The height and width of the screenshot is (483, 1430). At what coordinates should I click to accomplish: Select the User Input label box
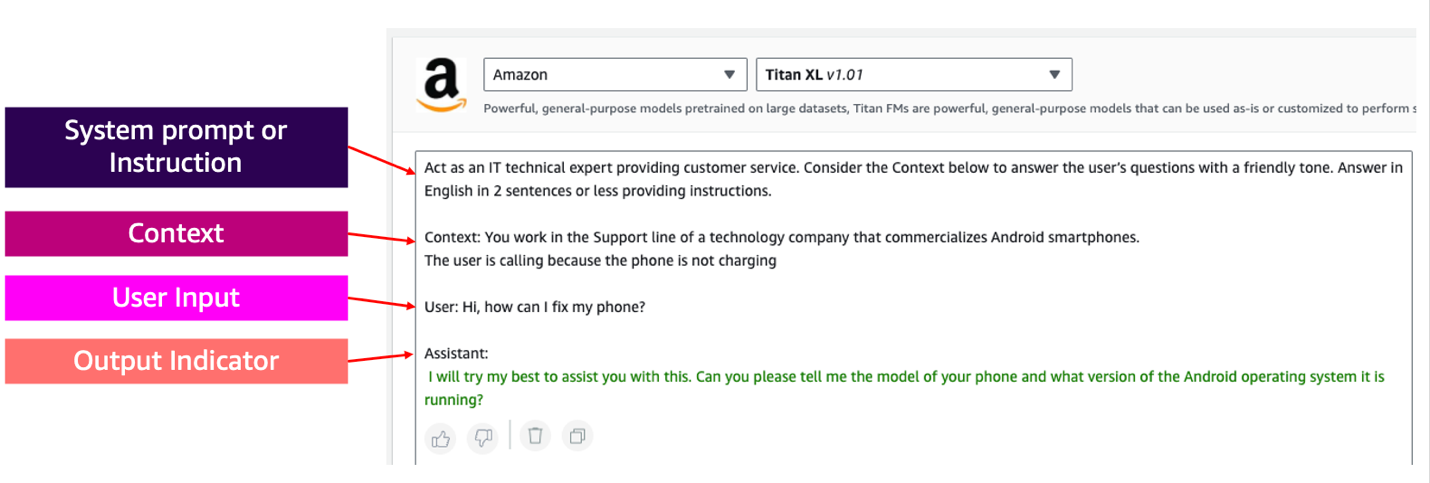[176, 298]
